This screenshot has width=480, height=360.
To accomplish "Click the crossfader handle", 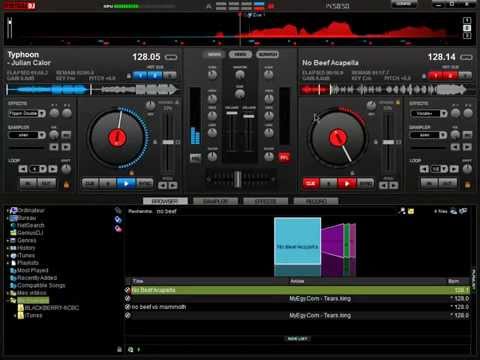I will pos(238,179).
